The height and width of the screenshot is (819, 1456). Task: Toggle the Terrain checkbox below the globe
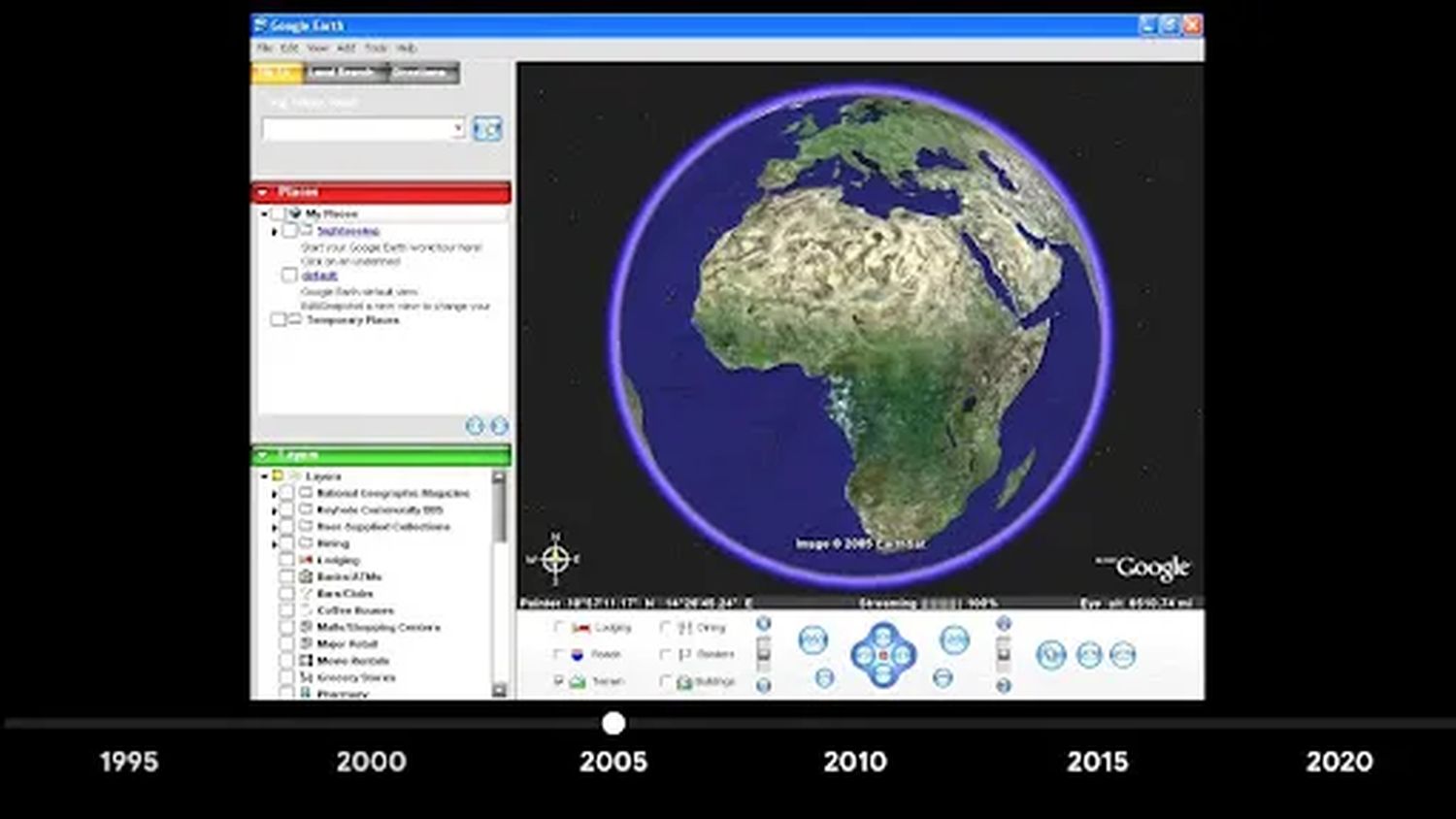coord(559,681)
